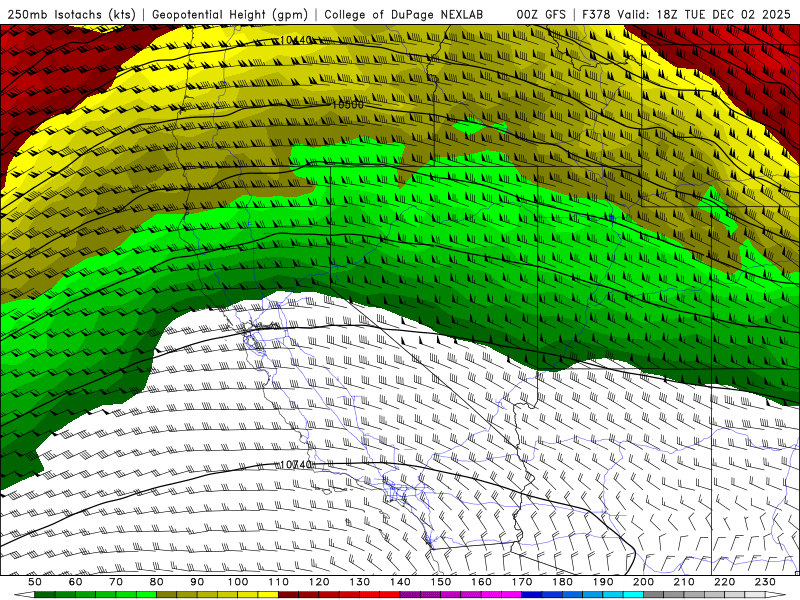Click the 10500 height contour label
This screenshot has height=600, width=800.
click(x=348, y=105)
